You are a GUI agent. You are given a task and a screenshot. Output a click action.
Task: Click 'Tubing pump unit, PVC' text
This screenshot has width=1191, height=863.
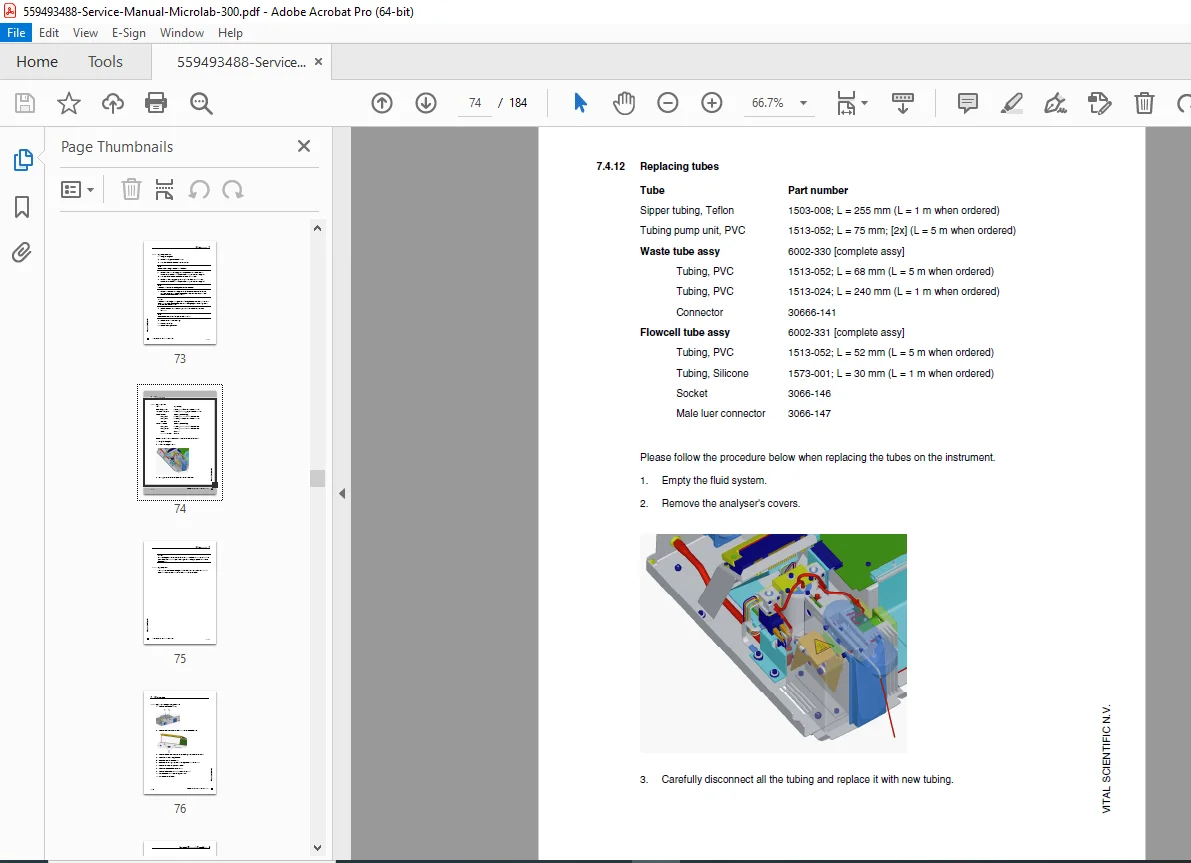pyautogui.click(x=692, y=230)
